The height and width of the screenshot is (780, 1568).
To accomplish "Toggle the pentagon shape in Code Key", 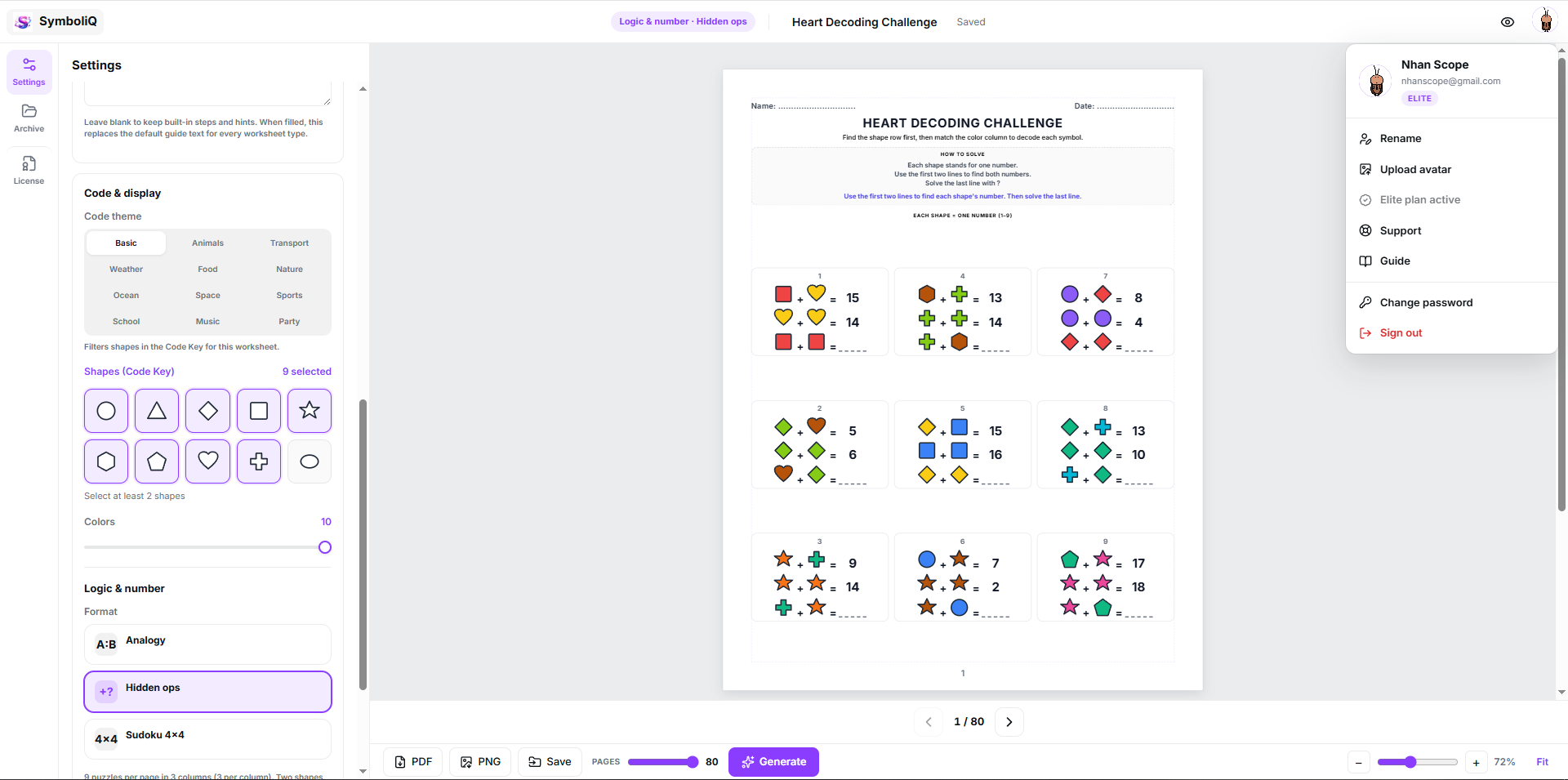I will pos(157,461).
